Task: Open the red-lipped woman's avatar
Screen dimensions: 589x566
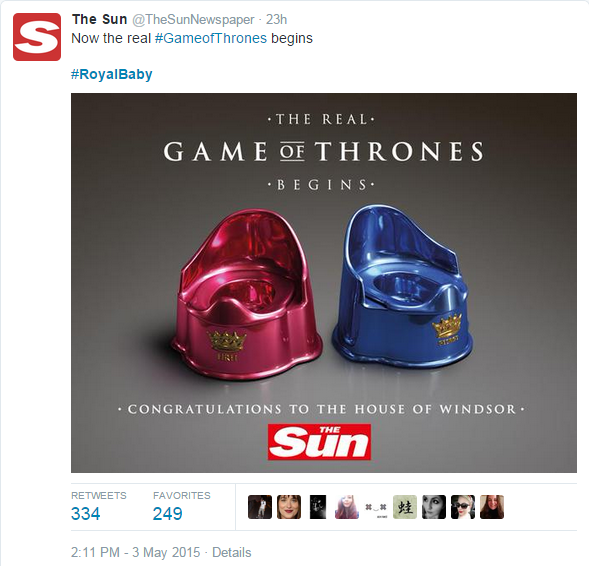Action: point(289,507)
